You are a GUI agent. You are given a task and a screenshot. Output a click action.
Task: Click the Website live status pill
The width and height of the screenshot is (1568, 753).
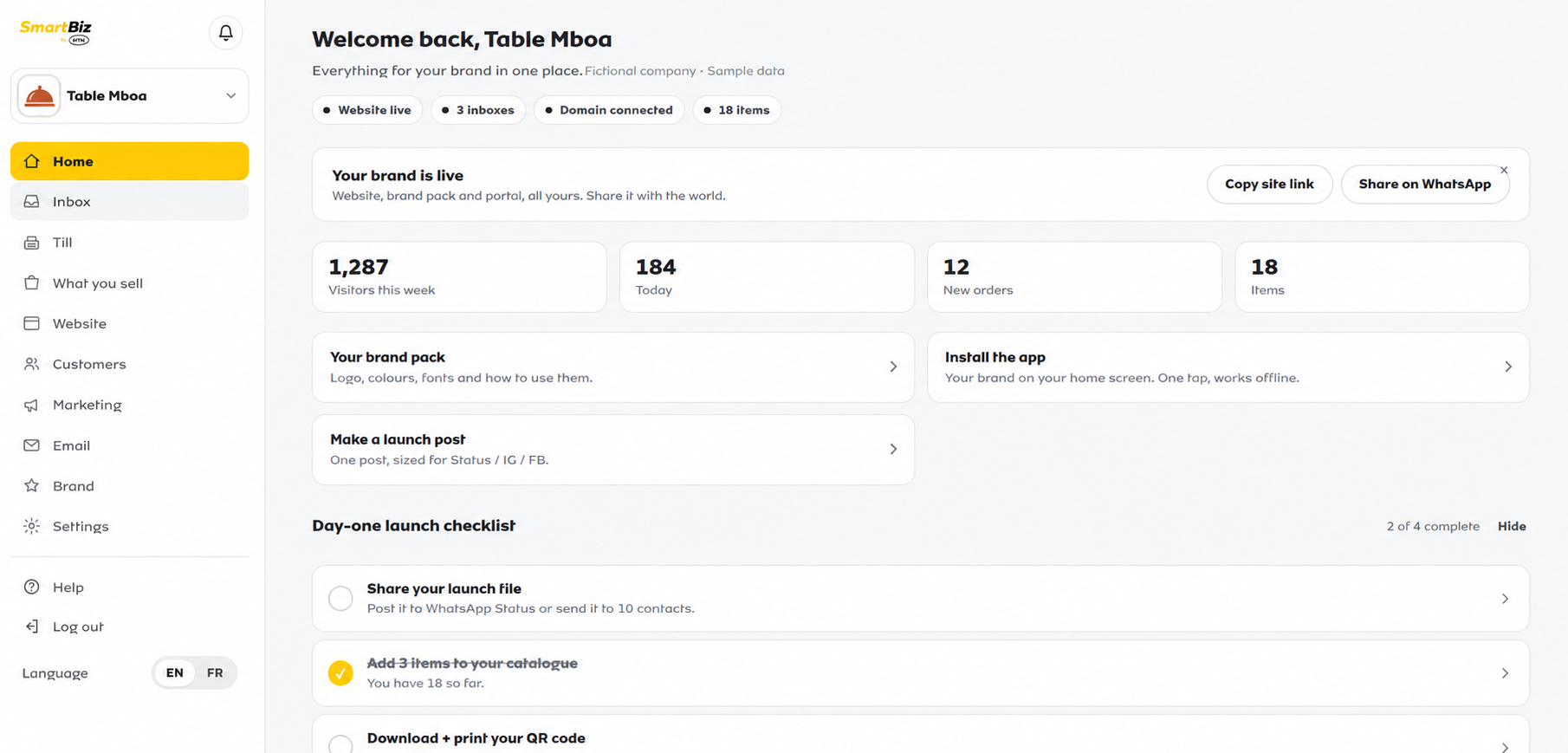(x=367, y=110)
